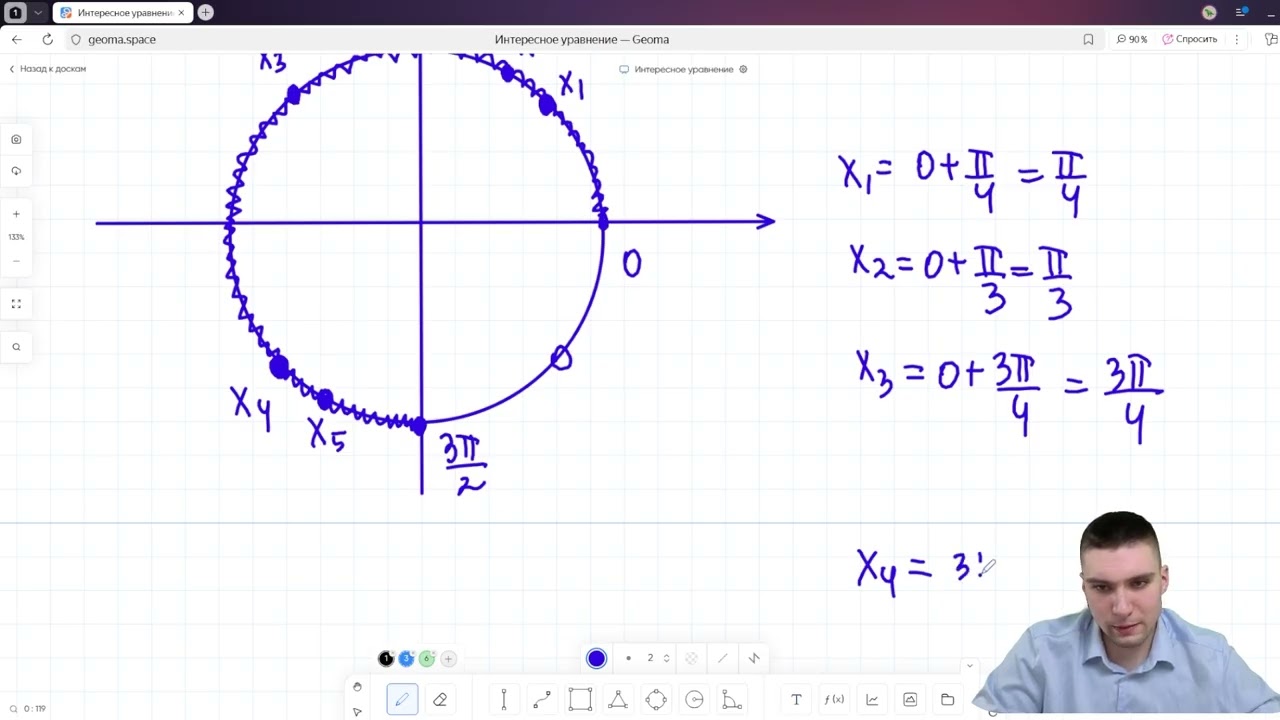Insert an image with picture tool
The image size is (1280, 720).
point(910,700)
